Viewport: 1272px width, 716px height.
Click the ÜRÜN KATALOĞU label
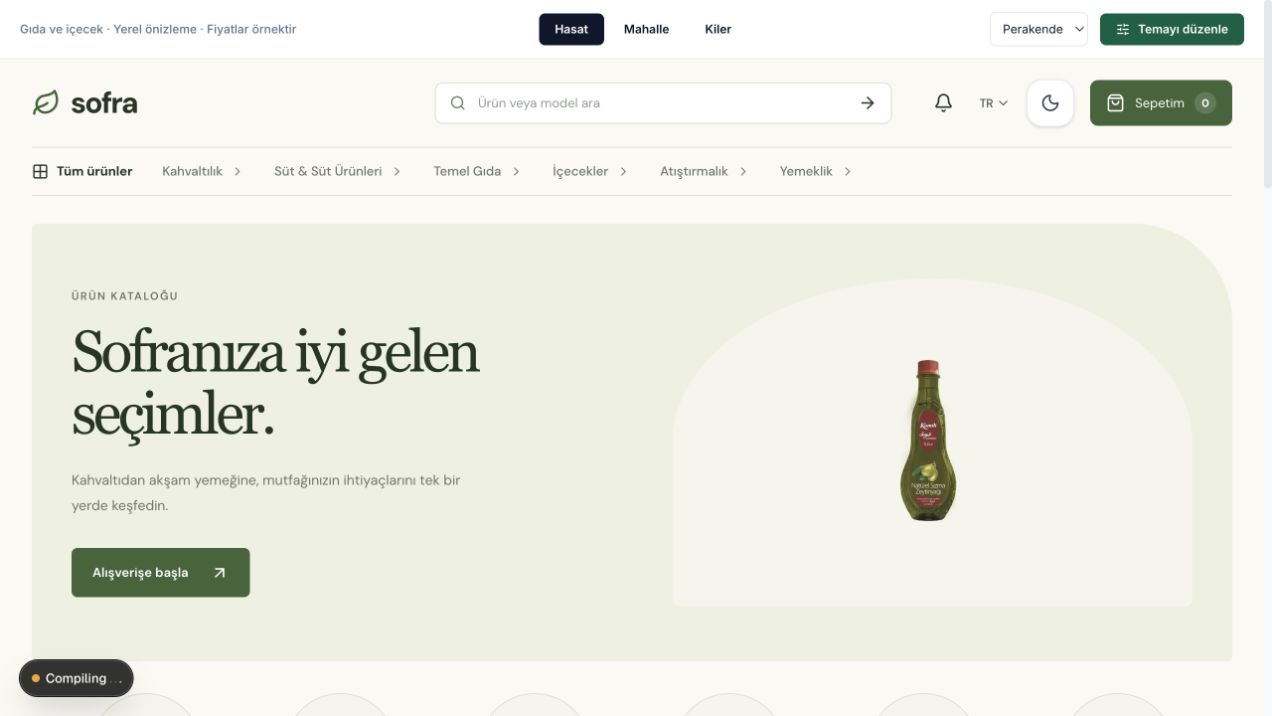[125, 296]
